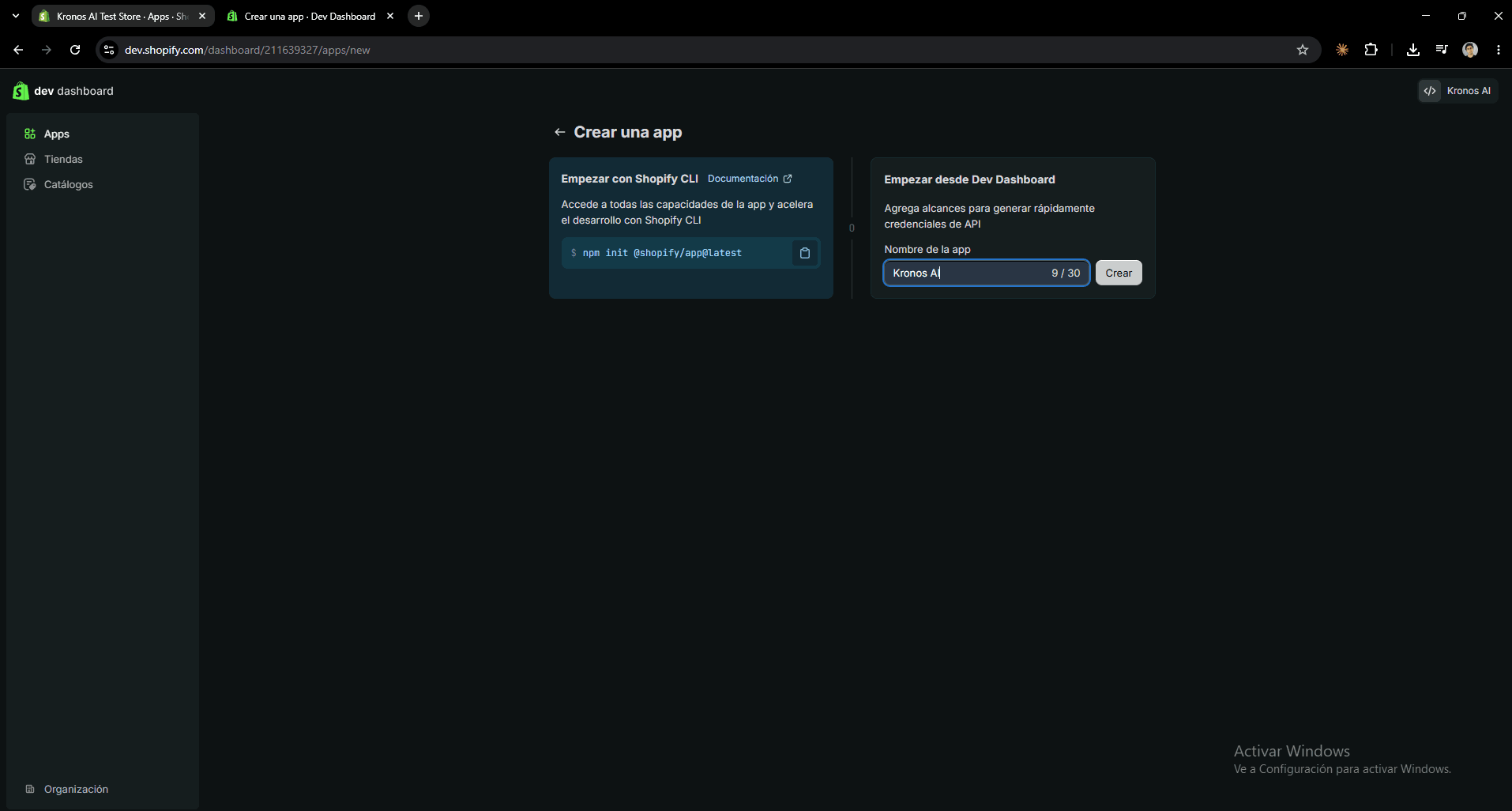
Task: Expand the tab search chevron
Action: (x=15, y=16)
